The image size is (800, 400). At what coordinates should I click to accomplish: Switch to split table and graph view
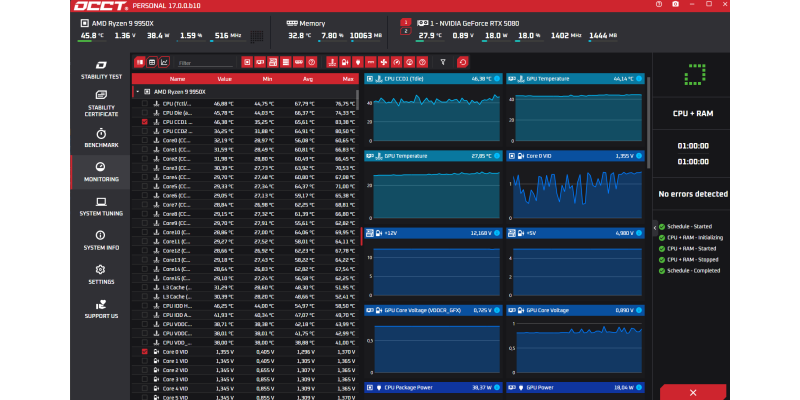point(139,62)
